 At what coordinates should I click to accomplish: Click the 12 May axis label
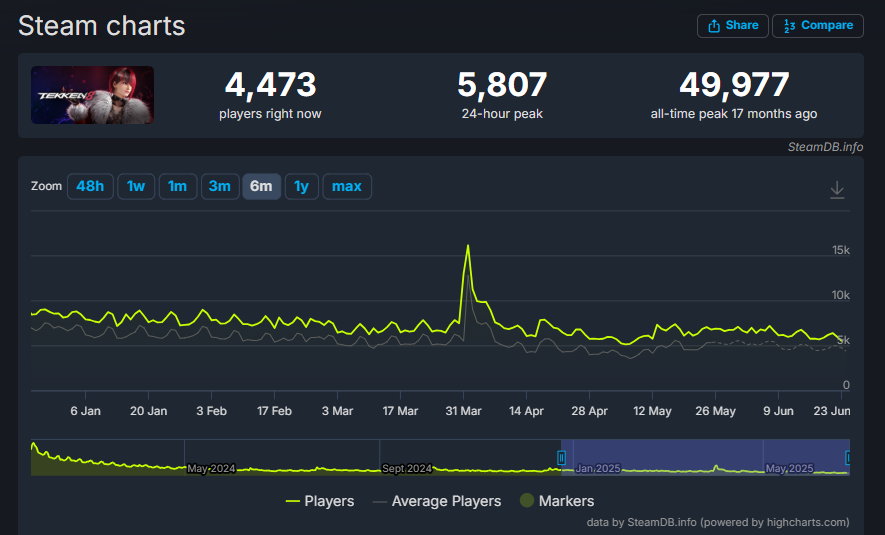point(652,411)
